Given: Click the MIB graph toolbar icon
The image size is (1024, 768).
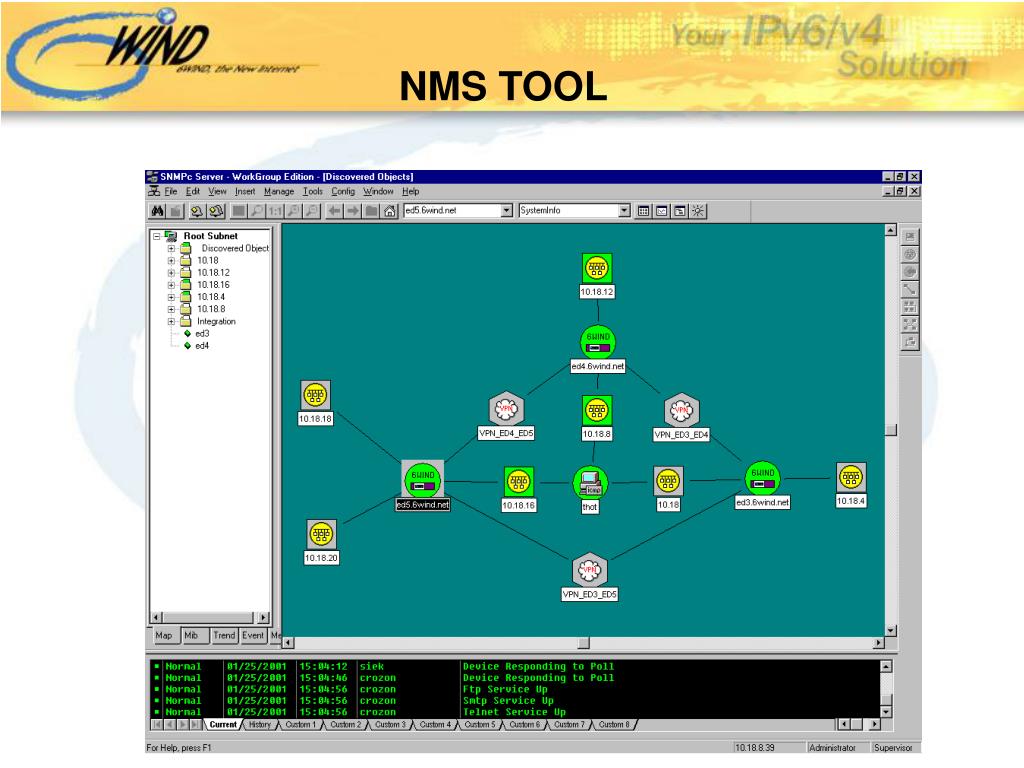Looking at the screenshot, I should (x=662, y=211).
